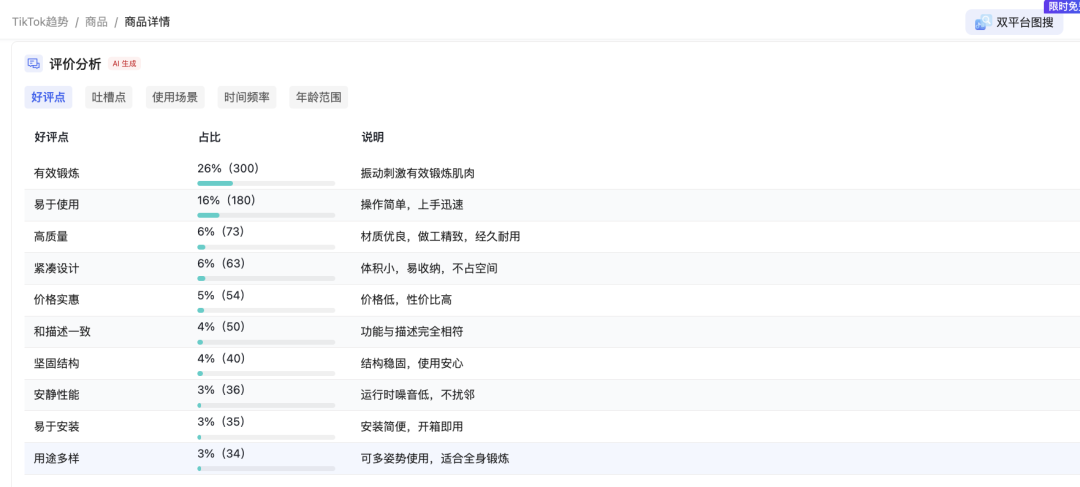The width and height of the screenshot is (1080, 487).
Task: Click the 占比 column header
Action: [x=209, y=137]
